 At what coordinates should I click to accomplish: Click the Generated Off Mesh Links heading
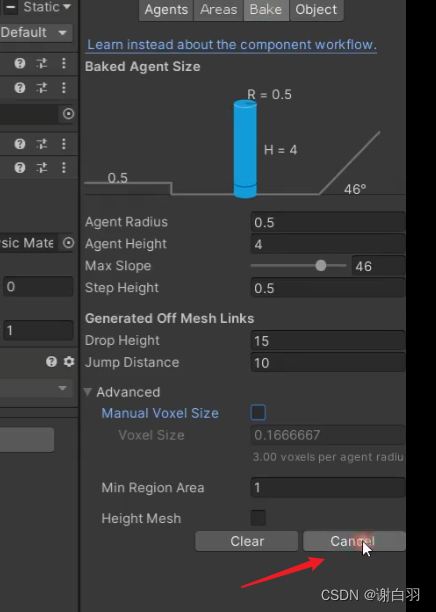169,318
